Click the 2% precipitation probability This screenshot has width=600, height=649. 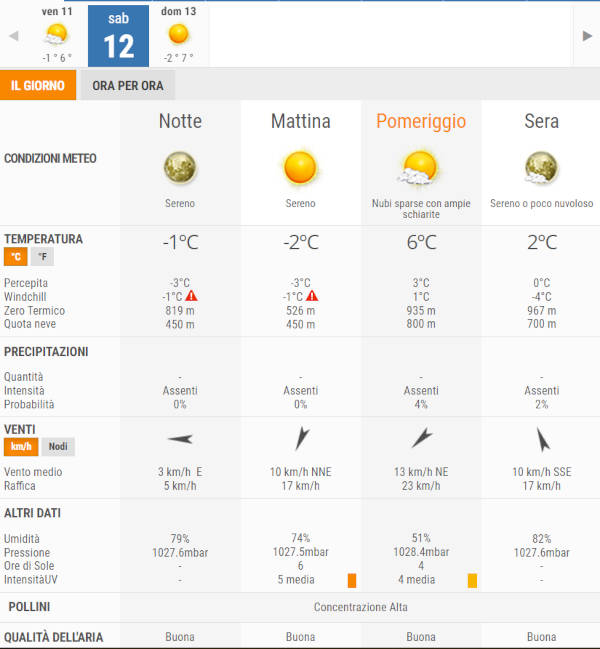click(542, 404)
